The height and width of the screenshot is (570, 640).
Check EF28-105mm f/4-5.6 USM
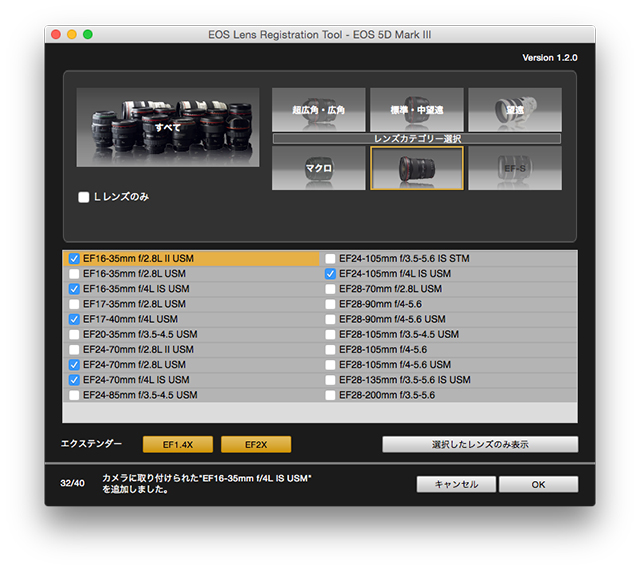tap(330, 365)
